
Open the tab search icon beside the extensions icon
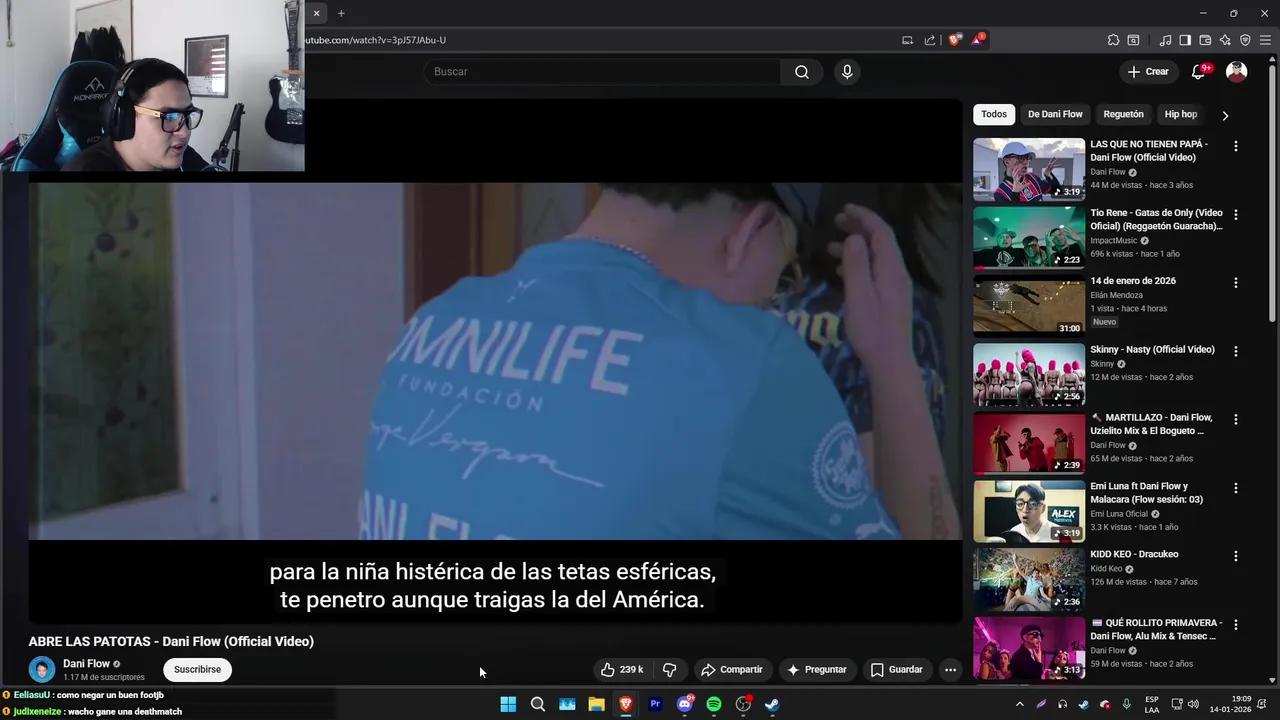1133,40
